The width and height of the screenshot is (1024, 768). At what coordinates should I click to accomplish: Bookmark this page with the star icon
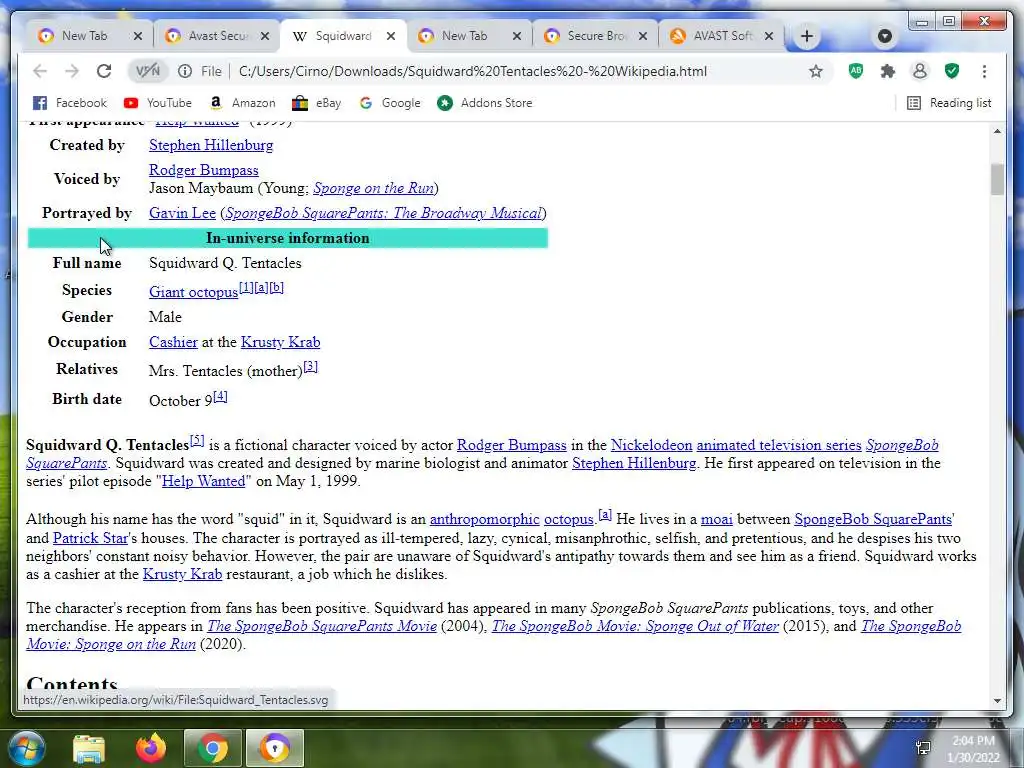pyautogui.click(x=816, y=71)
